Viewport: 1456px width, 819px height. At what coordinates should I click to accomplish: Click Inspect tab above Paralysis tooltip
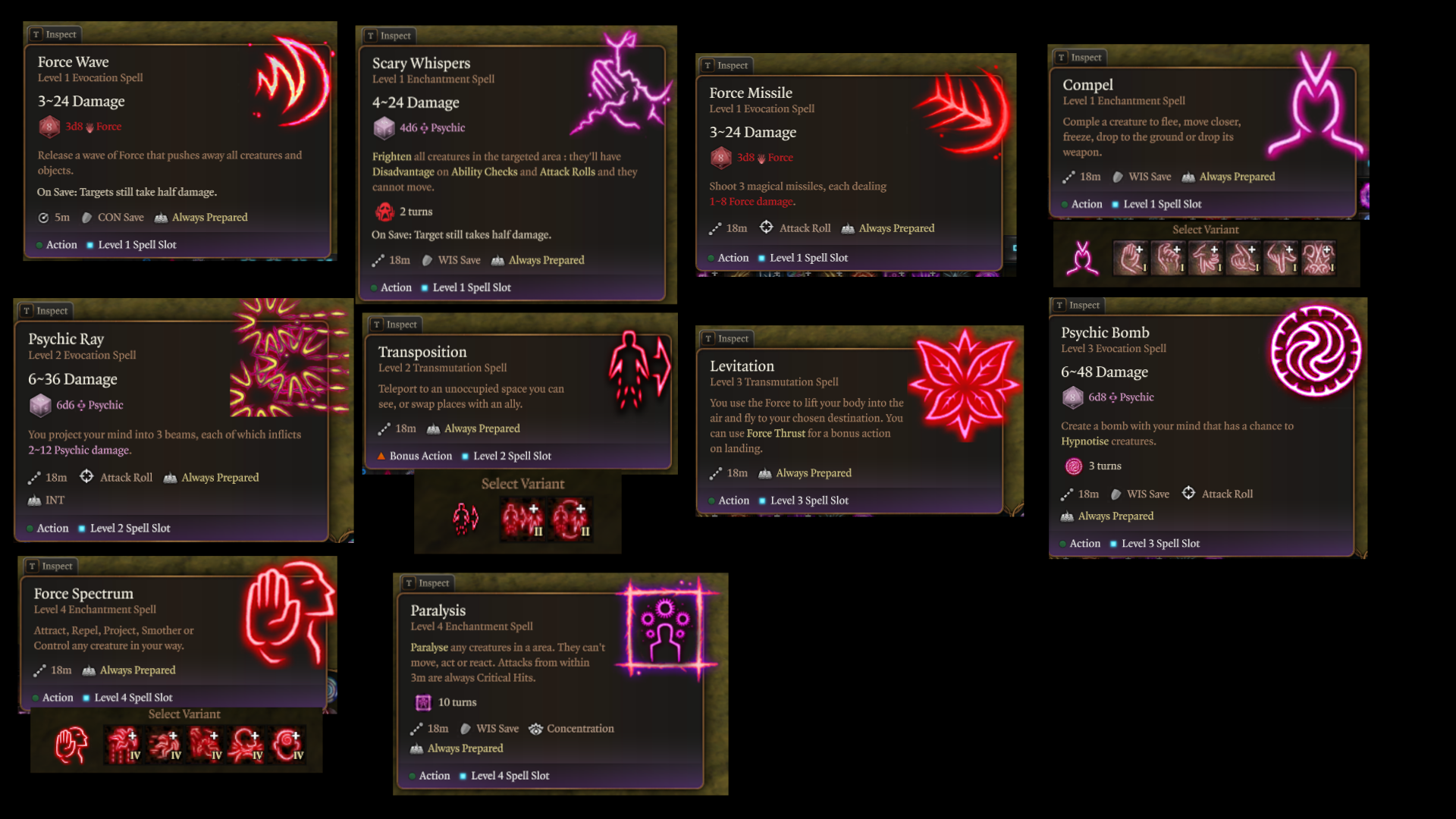click(x=427, y=583)
